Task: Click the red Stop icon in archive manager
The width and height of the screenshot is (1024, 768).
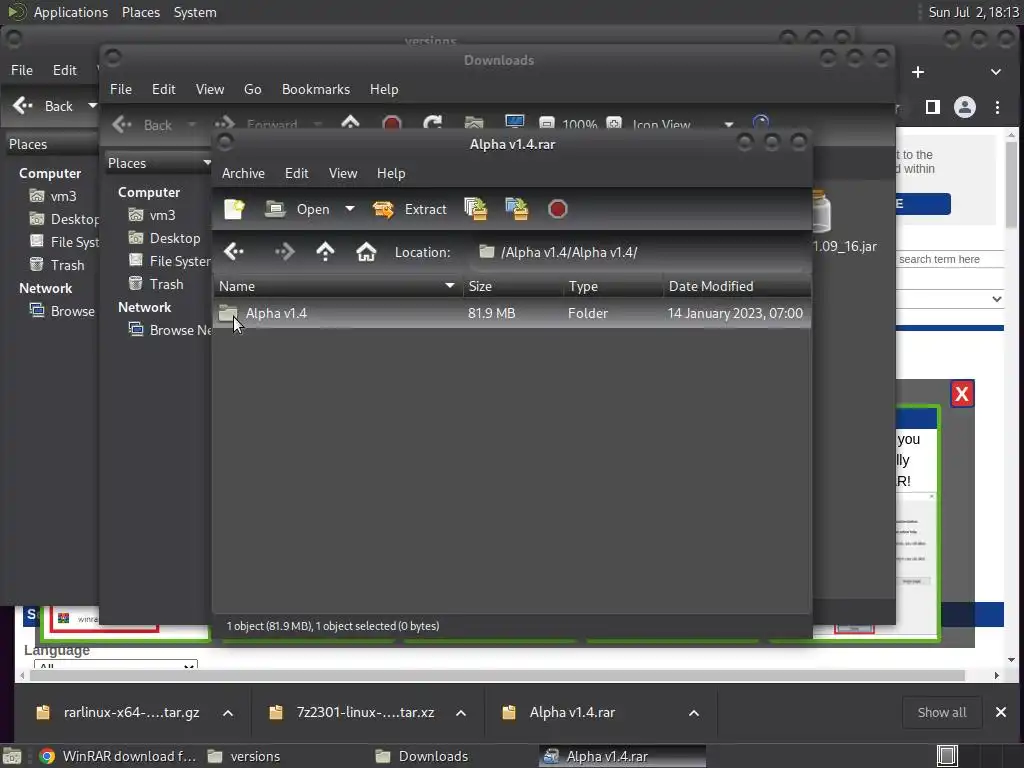Action: pos(558,209)
